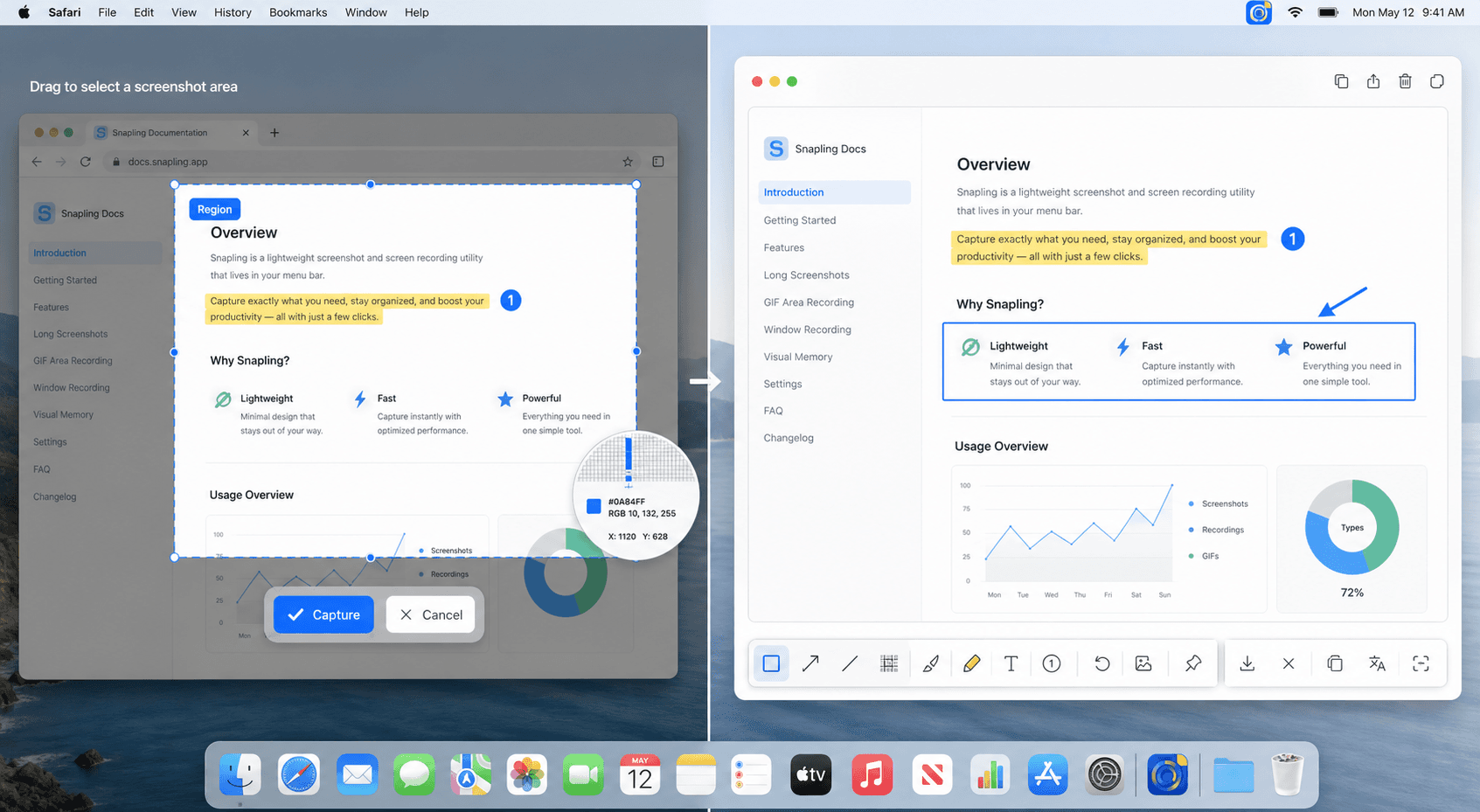Viewport: 1480px width, 812px height.
Task: Select FAQ in the editor's docs sidebar
Action: pyautogui.click(x=774, y=411)
